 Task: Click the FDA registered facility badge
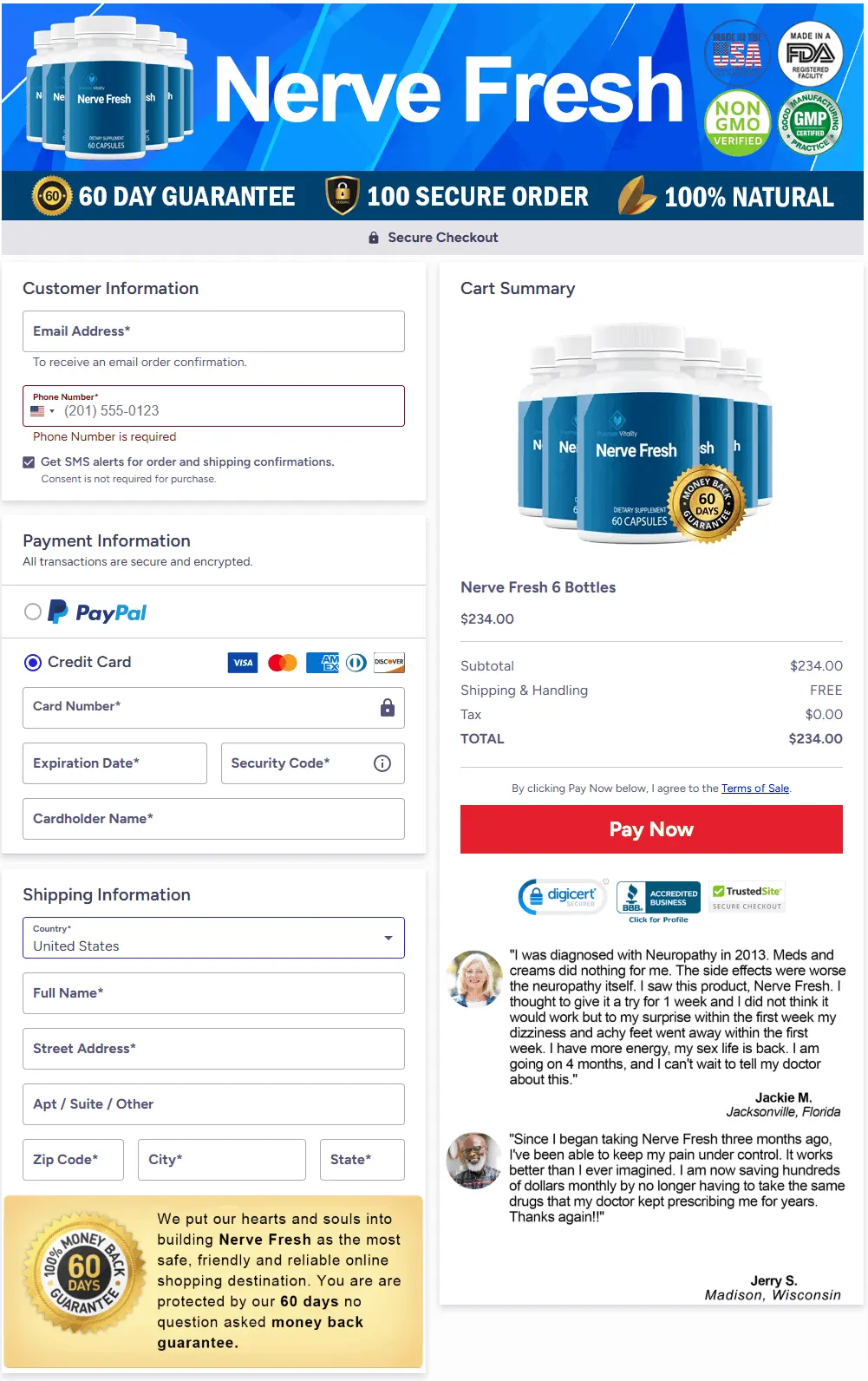click(810, 54)
